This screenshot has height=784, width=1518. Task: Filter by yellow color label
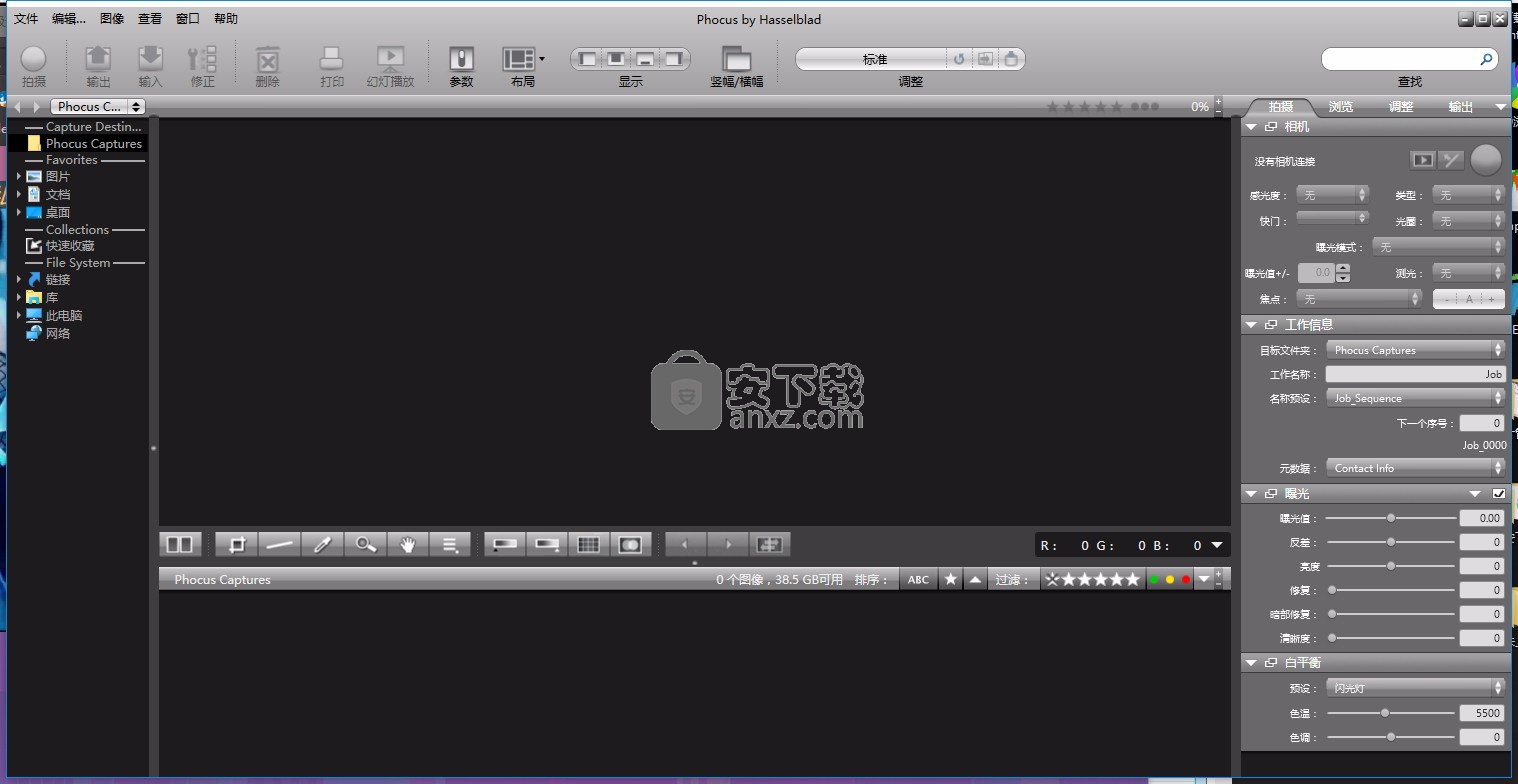[x=1170, y=580]
